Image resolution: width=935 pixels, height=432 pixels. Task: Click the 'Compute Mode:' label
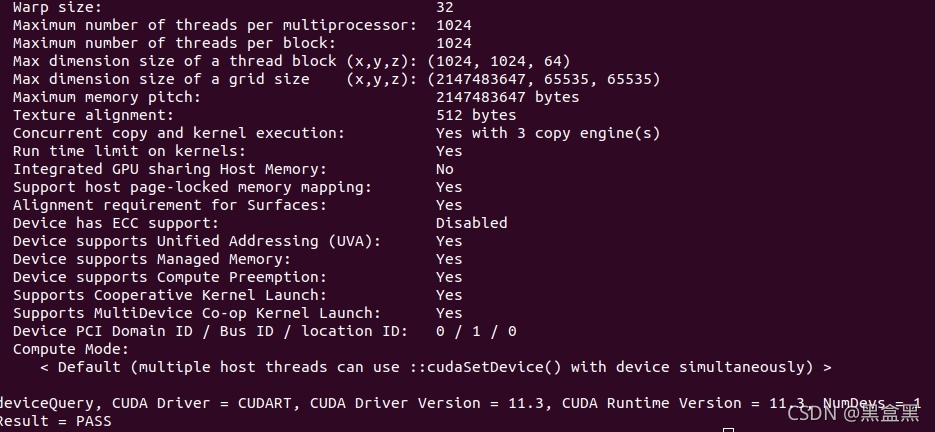(x=71, y=349)
